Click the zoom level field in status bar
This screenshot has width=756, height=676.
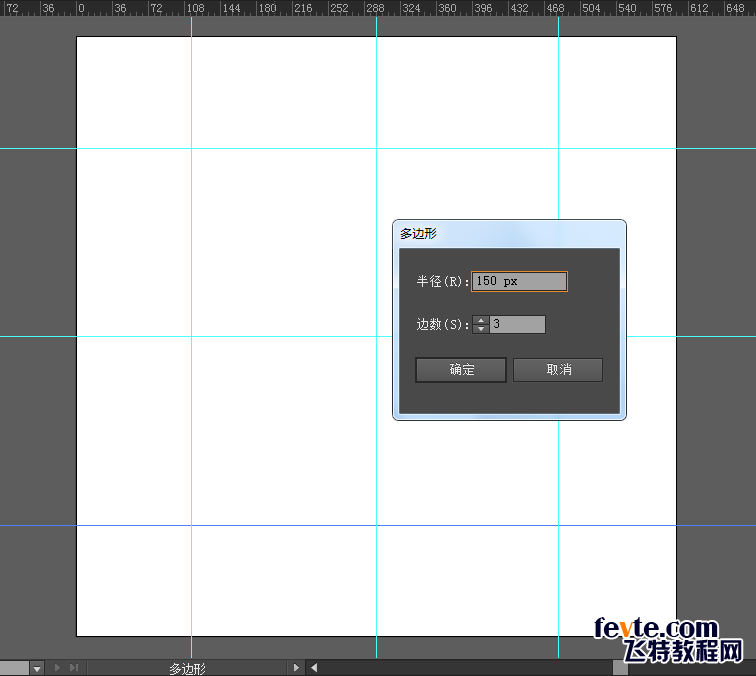(14, 668)
